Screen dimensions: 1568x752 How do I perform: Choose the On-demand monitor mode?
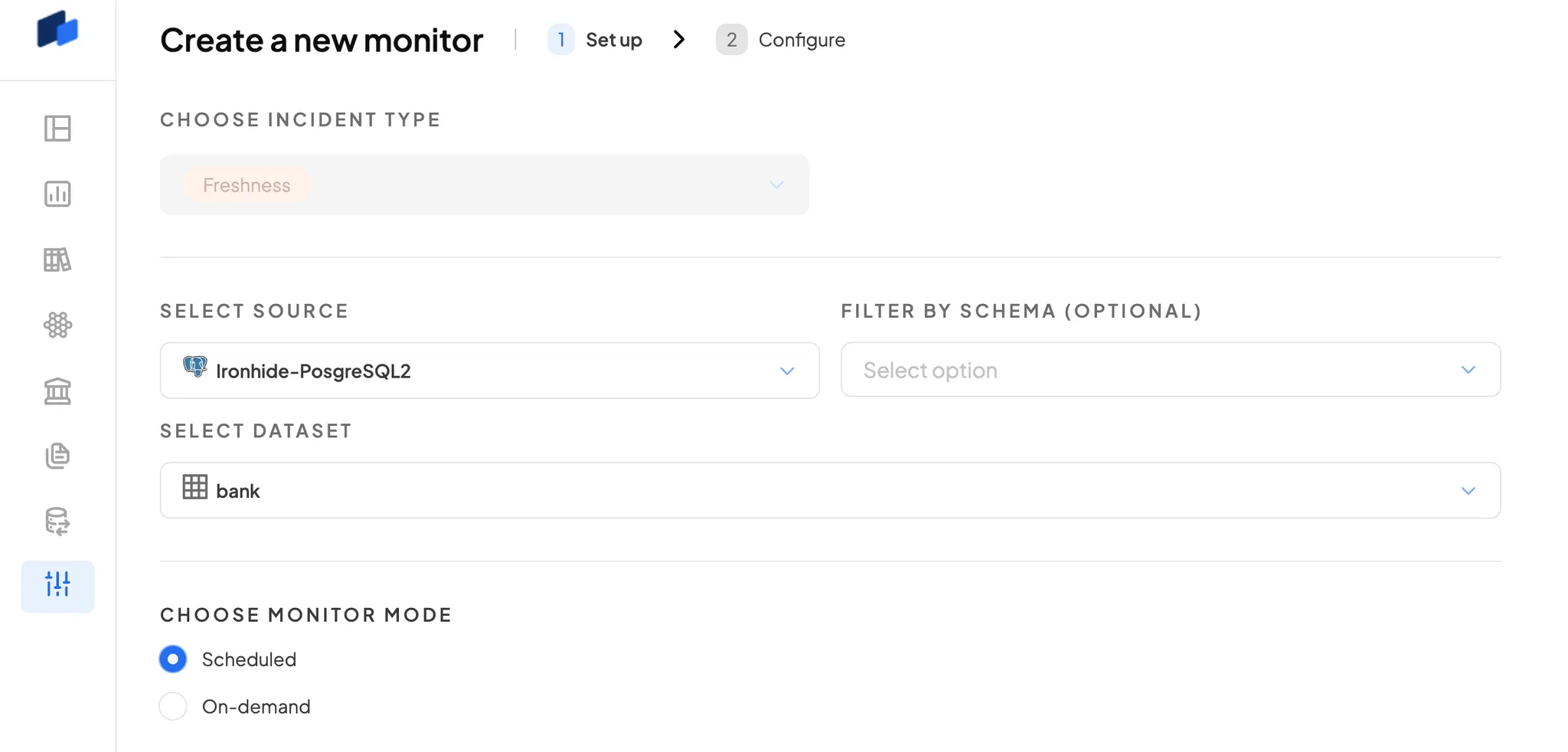click(x=173, y=706)
